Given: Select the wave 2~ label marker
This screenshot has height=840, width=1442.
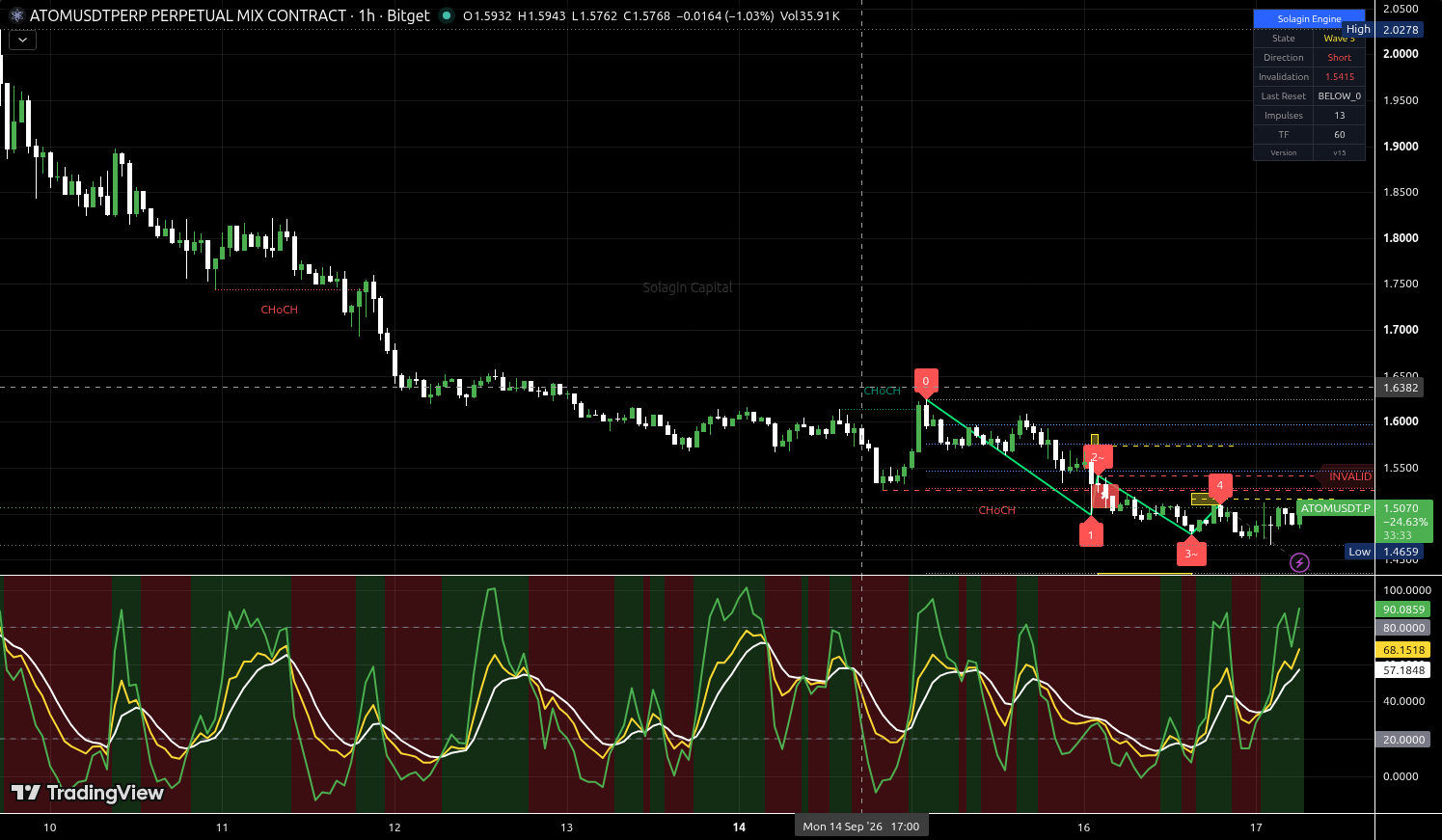Looking at the screenshot, I should pos(1098,457).
